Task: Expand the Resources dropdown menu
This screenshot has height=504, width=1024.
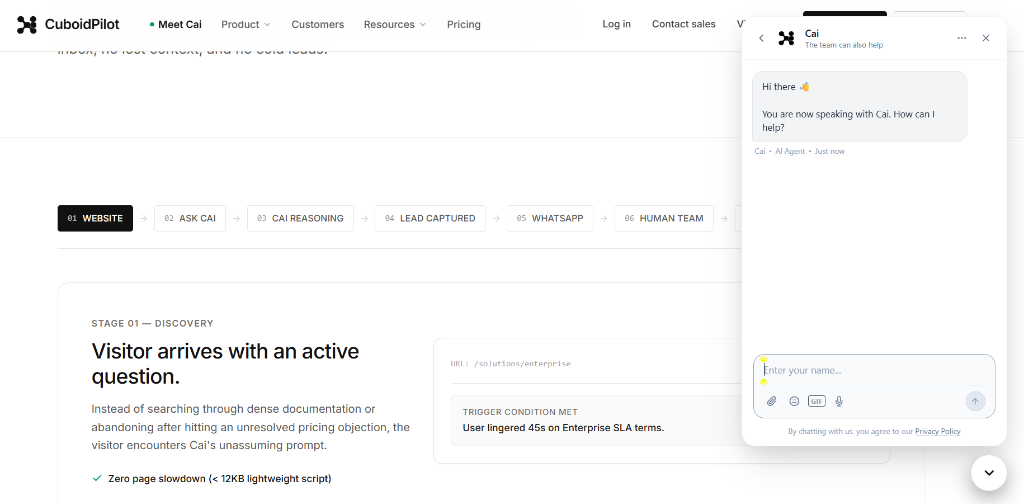Action: (394, 25)
